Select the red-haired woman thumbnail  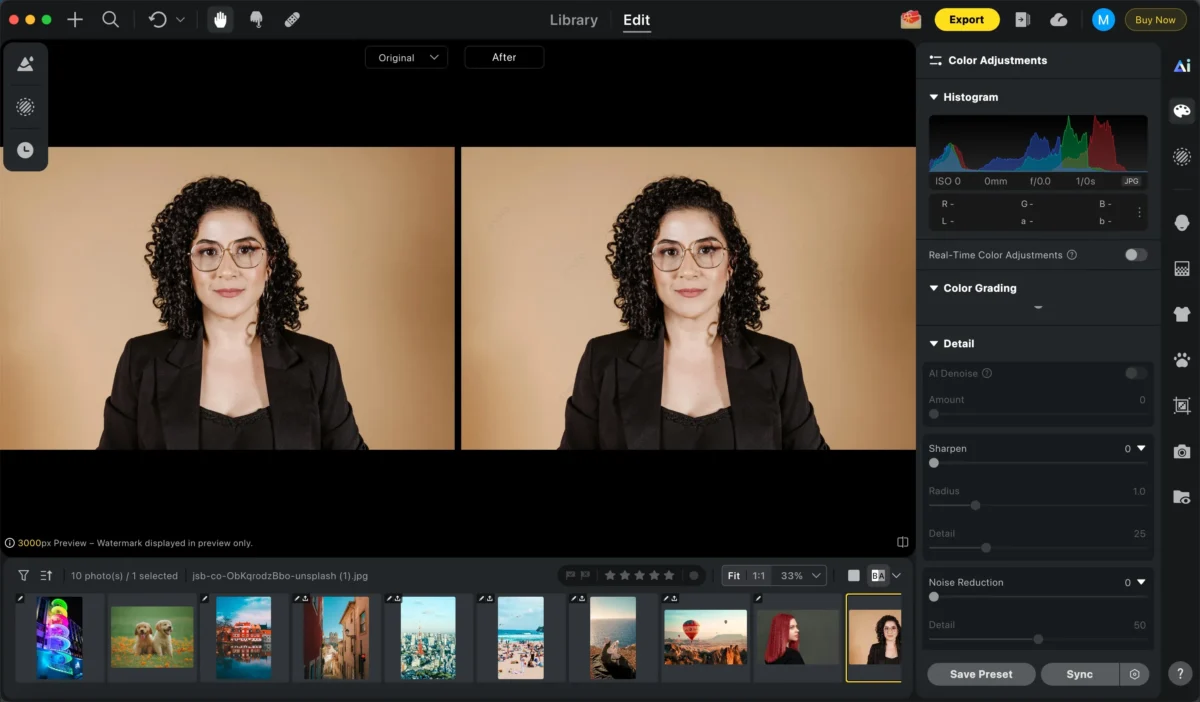pyautogui.click(x=797, y=637)
